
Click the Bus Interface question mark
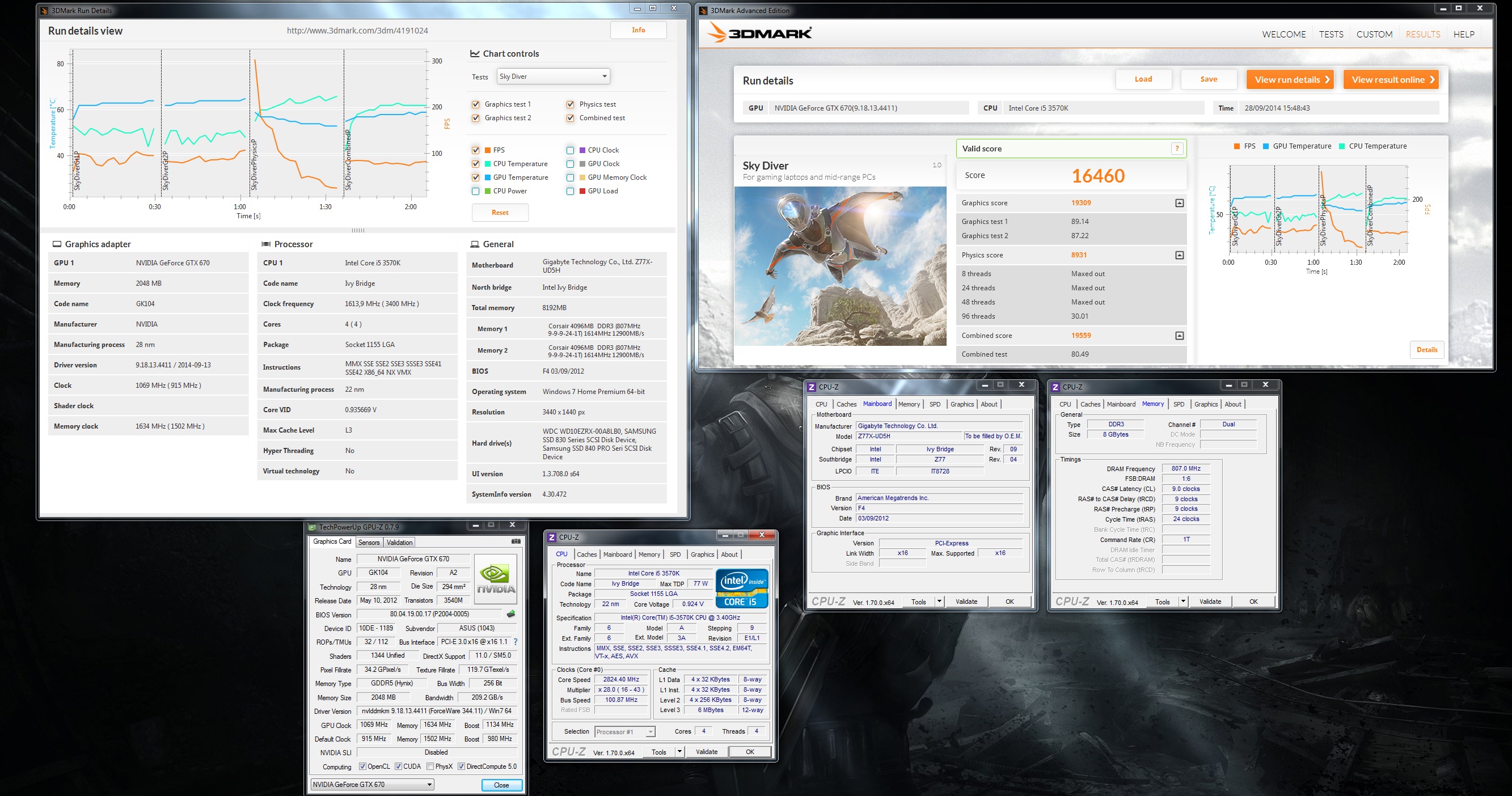516,642
